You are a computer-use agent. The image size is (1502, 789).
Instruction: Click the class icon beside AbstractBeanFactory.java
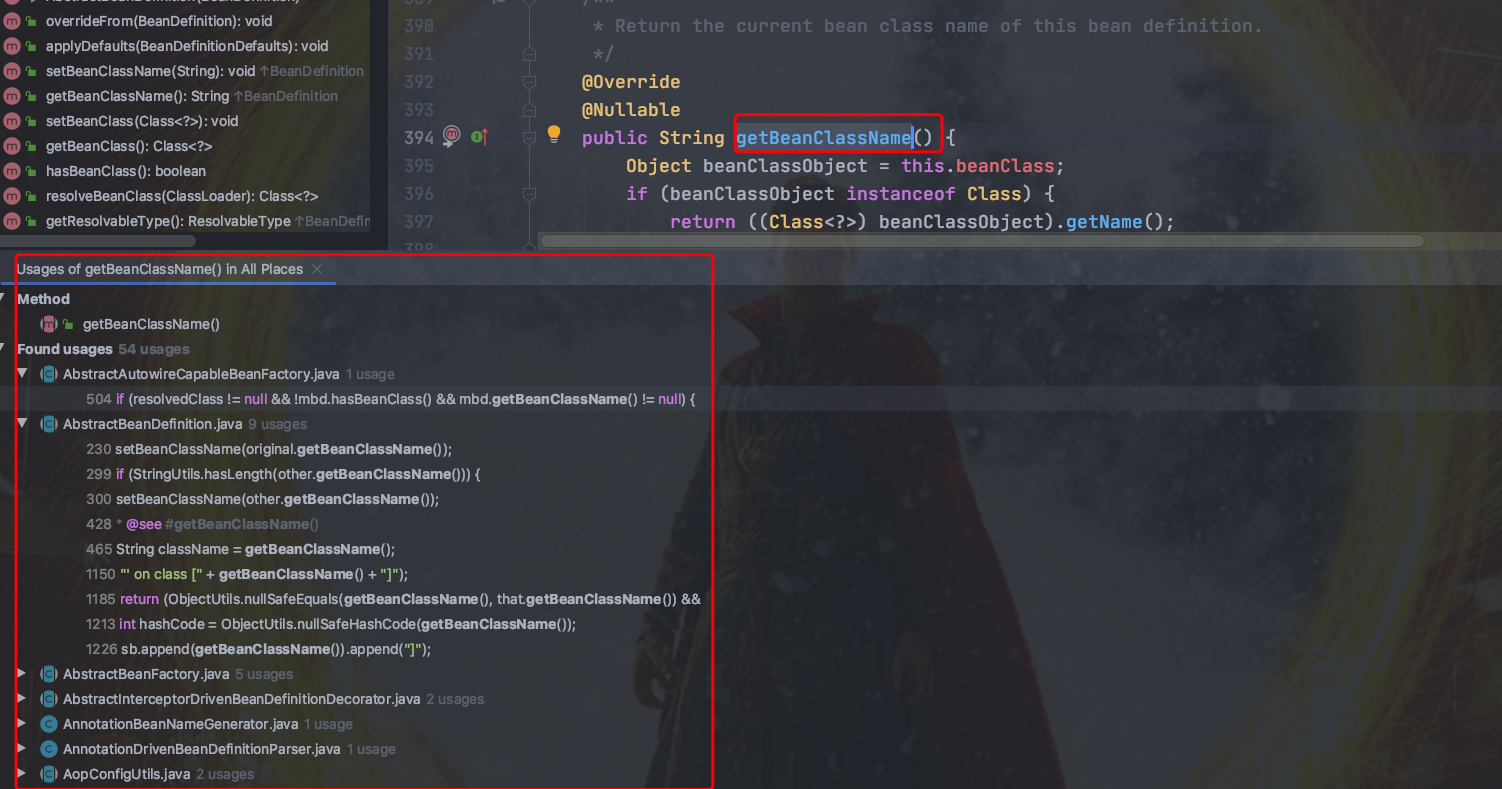tap(49, 674)
